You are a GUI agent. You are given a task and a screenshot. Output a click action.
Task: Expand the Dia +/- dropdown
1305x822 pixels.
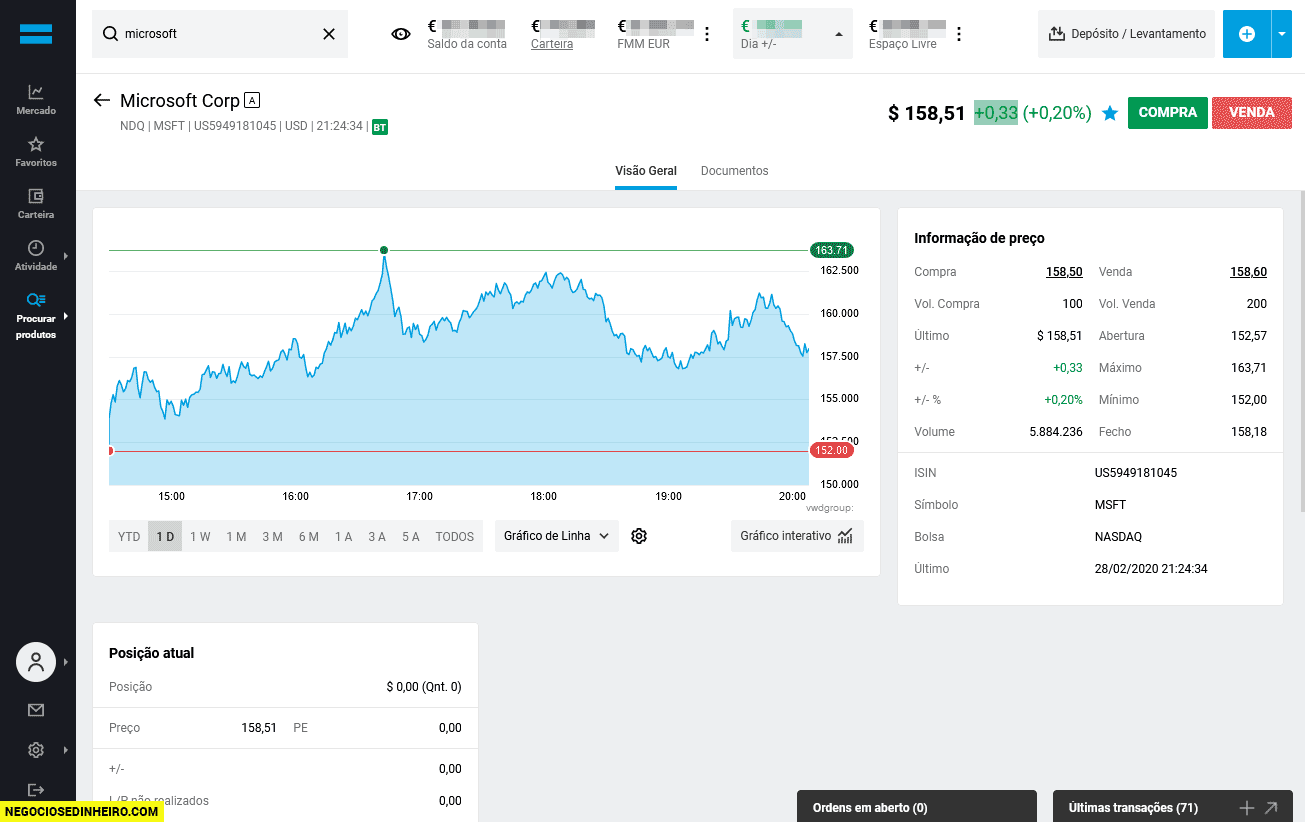pyautogui.click(x=838, y=34)
